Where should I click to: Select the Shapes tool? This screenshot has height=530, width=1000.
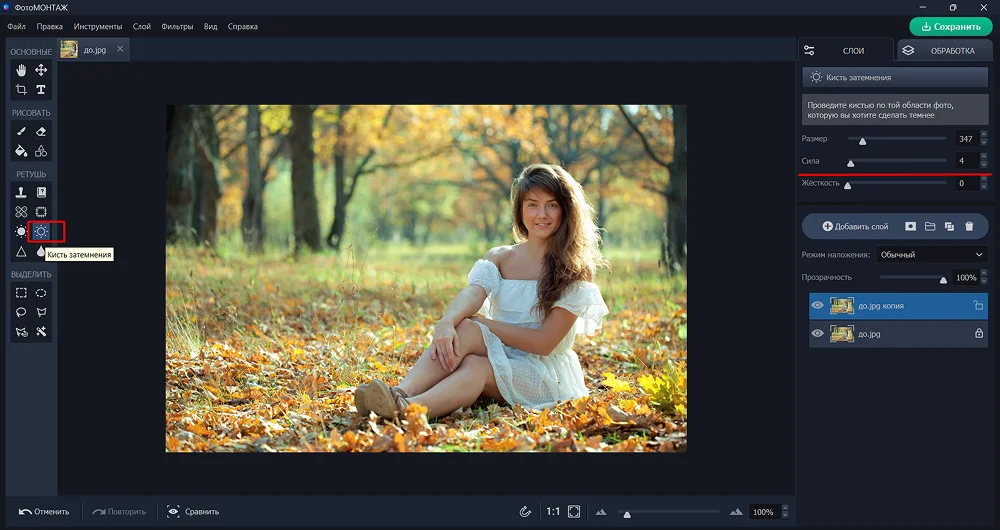[41, 151]
